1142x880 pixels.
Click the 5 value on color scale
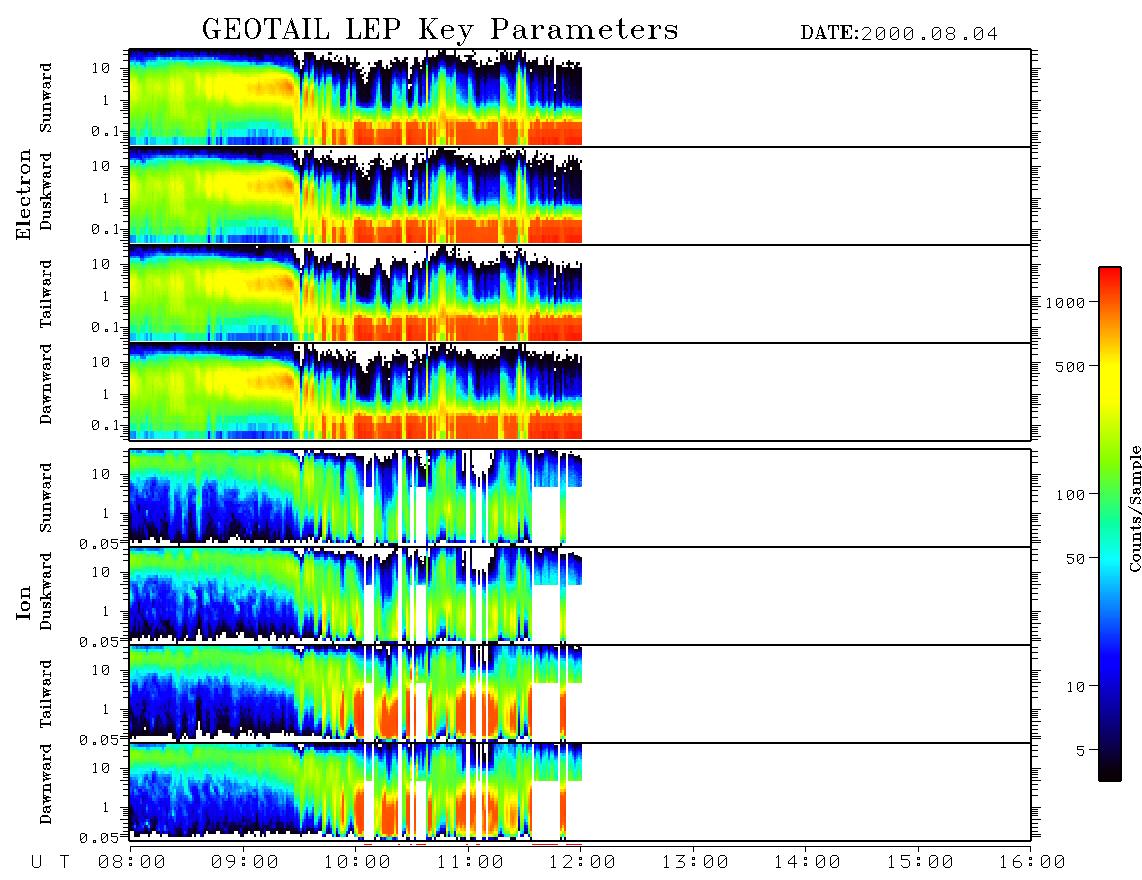[1080, 751]
